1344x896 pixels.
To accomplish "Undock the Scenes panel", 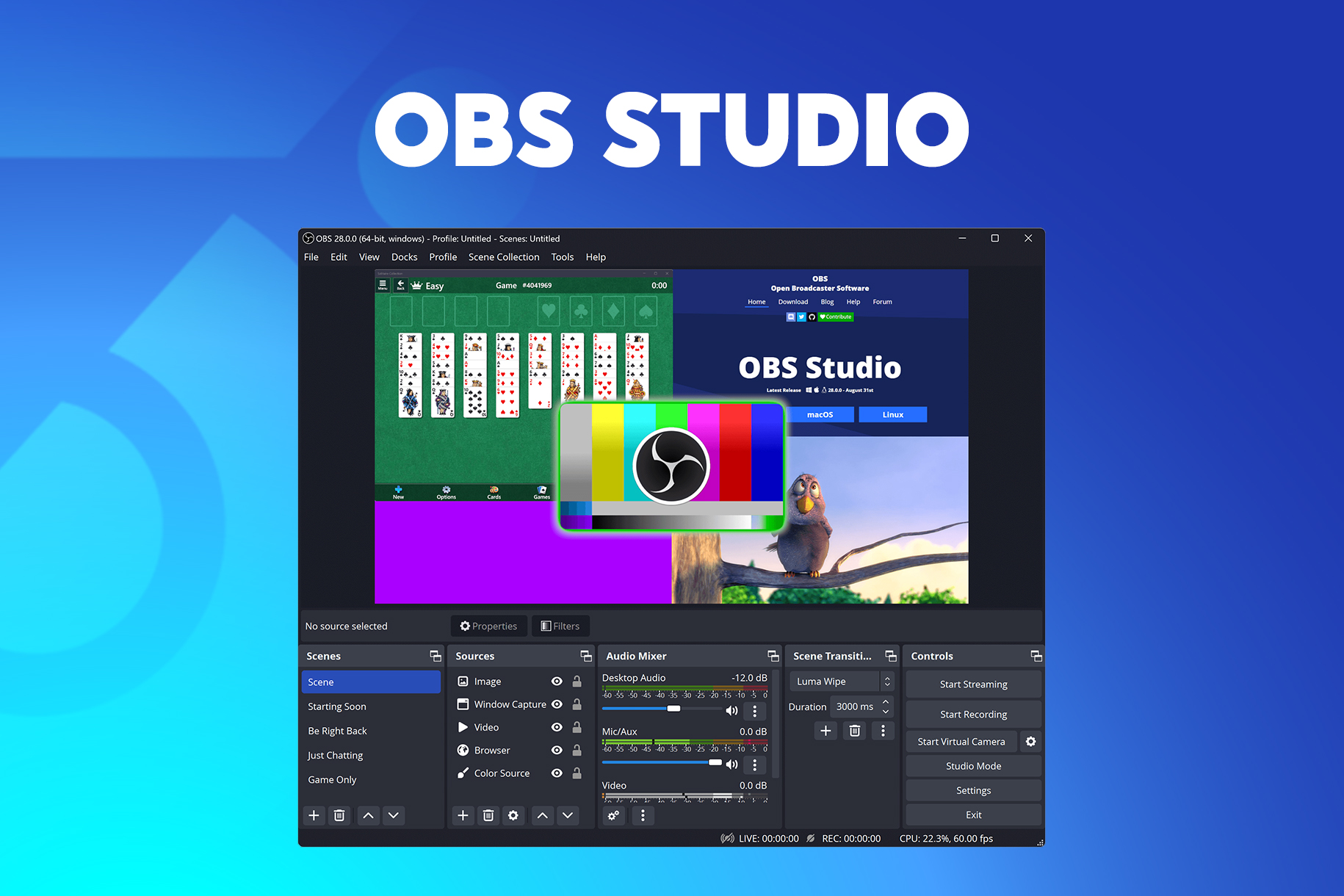I will 436,656.
